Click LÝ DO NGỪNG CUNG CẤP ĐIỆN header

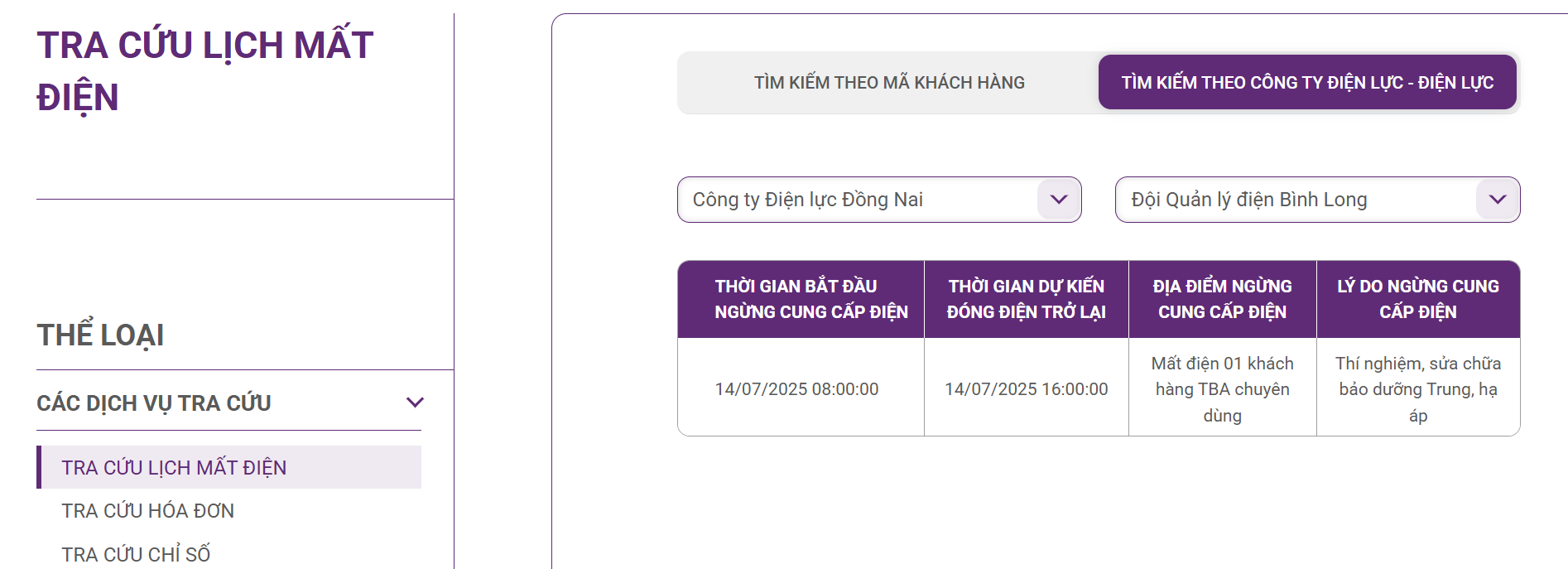[1418, 299]
